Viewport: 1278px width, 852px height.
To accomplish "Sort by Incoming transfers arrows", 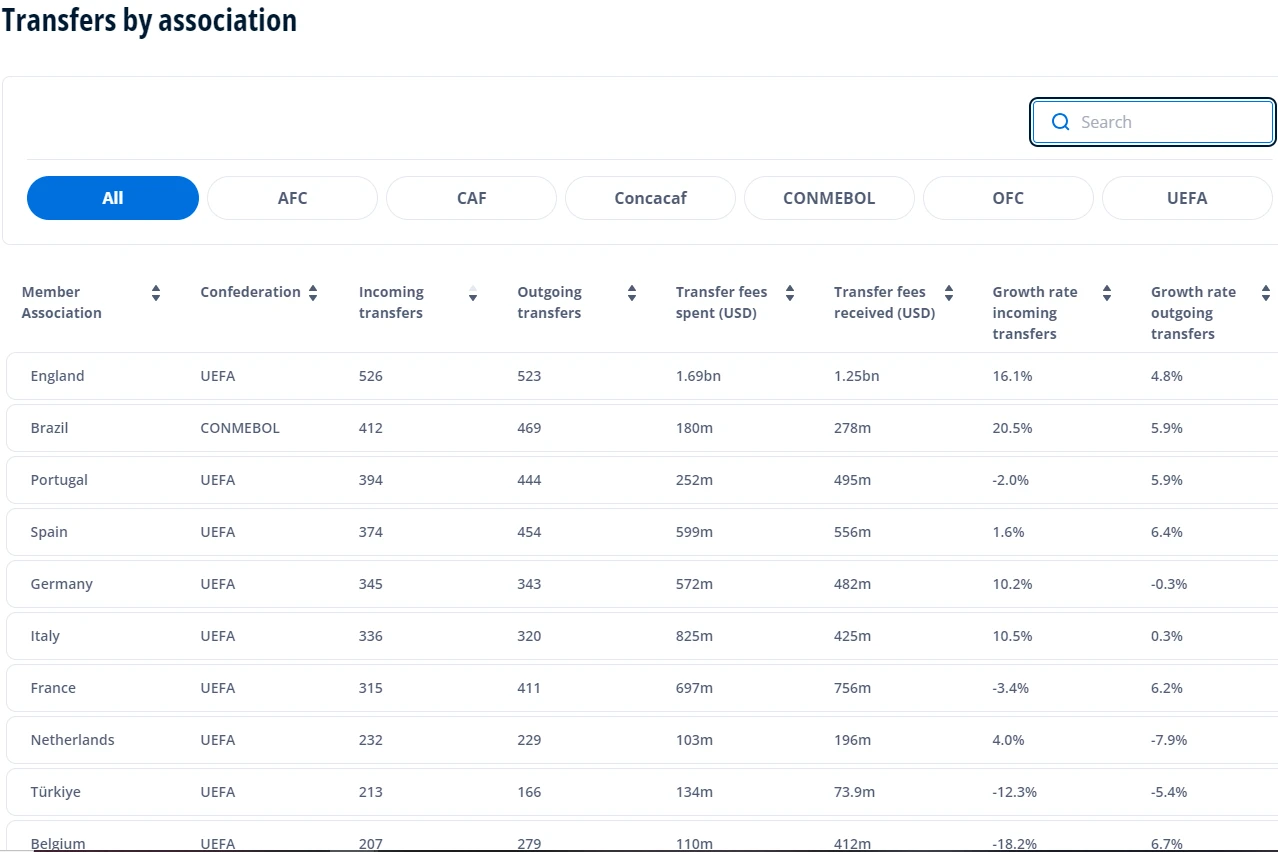I will click(473, 293).
